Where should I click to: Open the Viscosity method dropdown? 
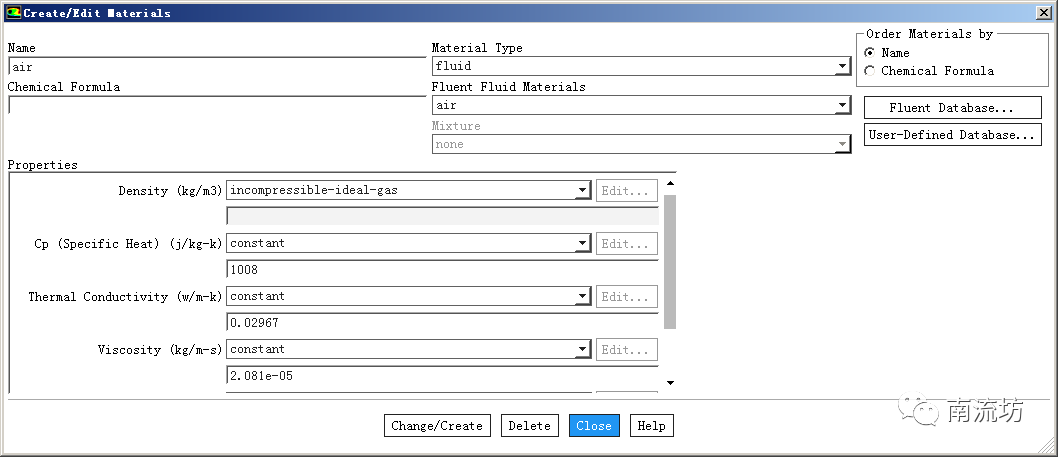[x=582, y=350]
